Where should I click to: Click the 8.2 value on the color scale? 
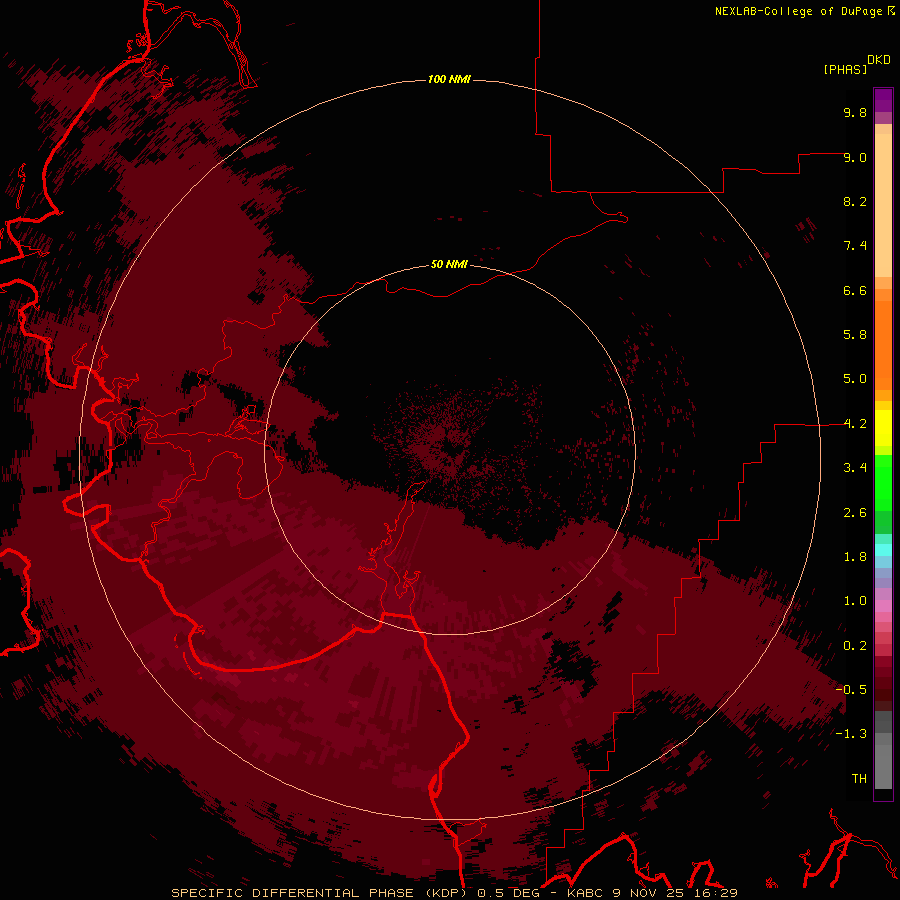[855, 201]
